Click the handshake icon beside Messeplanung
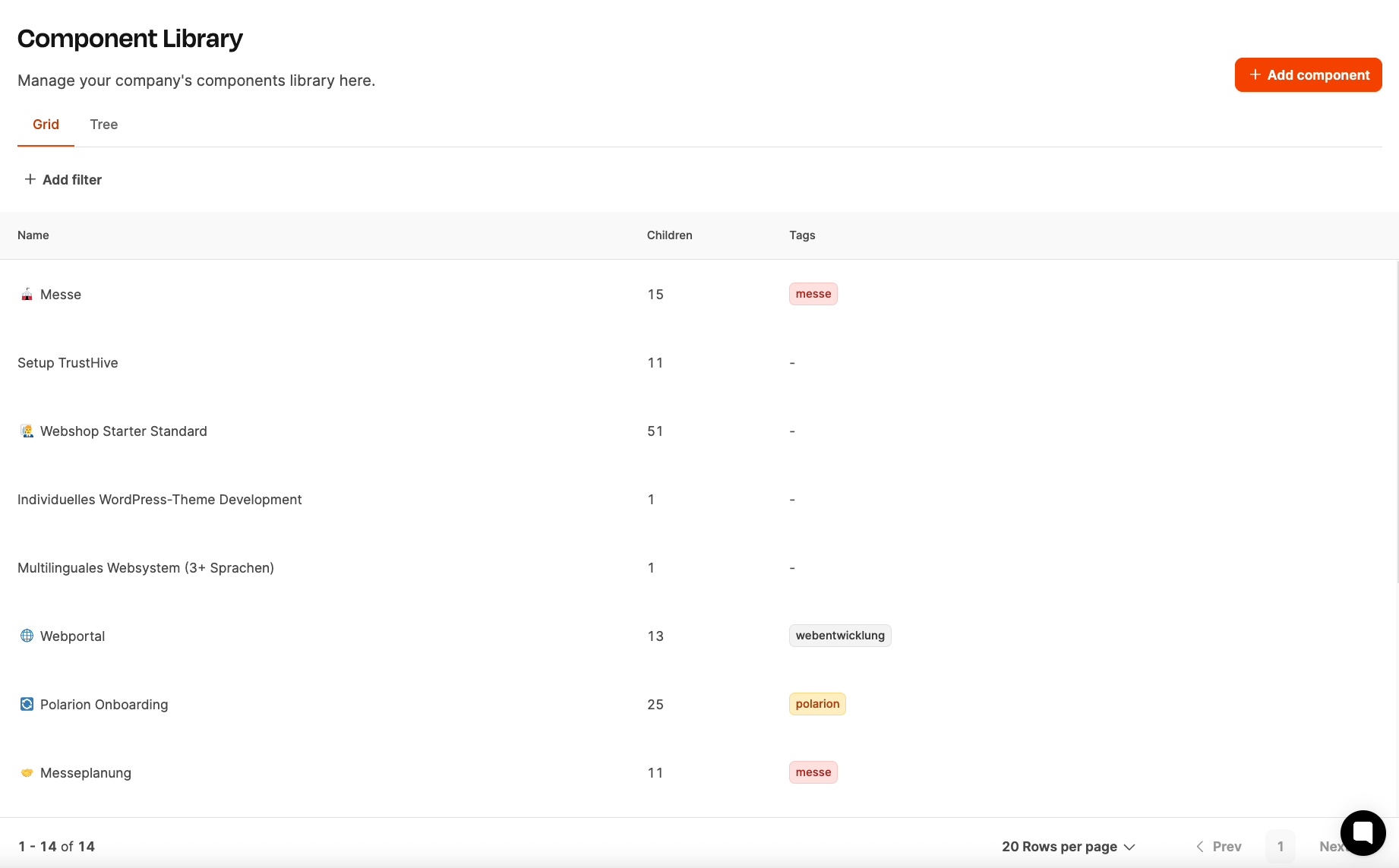1399x868 pixels. click(27, 773)
